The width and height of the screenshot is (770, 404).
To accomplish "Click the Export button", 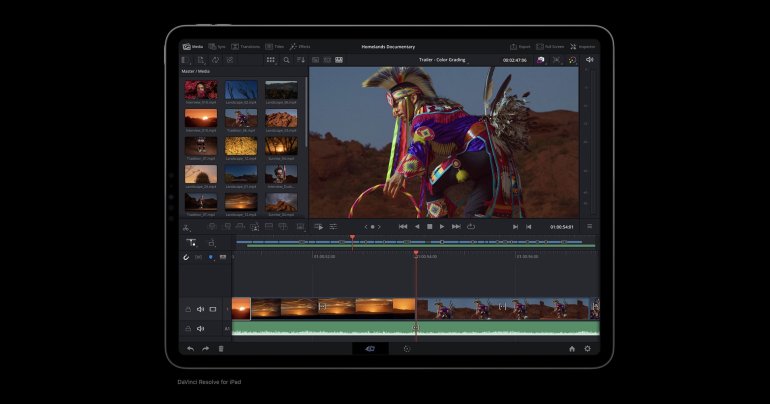I will (519, 46).
